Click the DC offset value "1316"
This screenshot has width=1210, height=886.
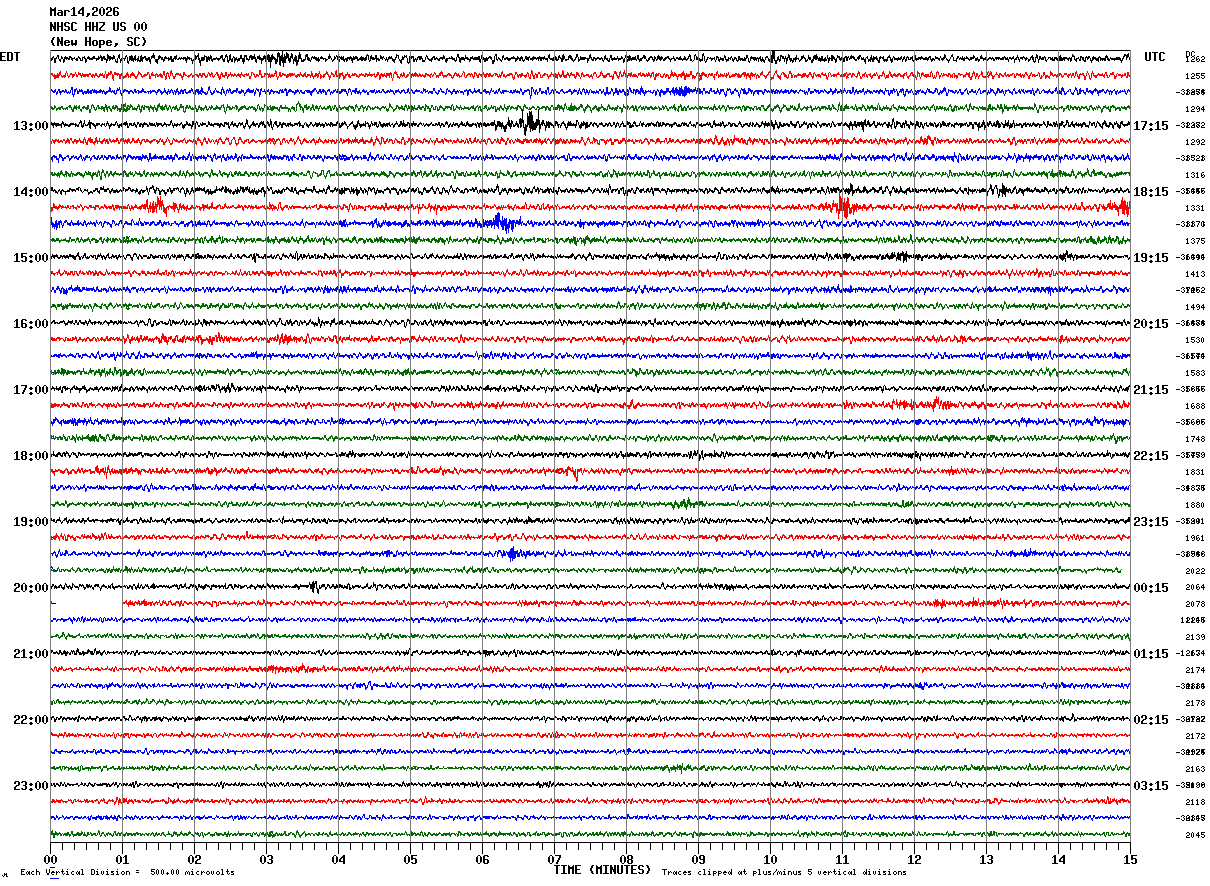pos(1195,175)
